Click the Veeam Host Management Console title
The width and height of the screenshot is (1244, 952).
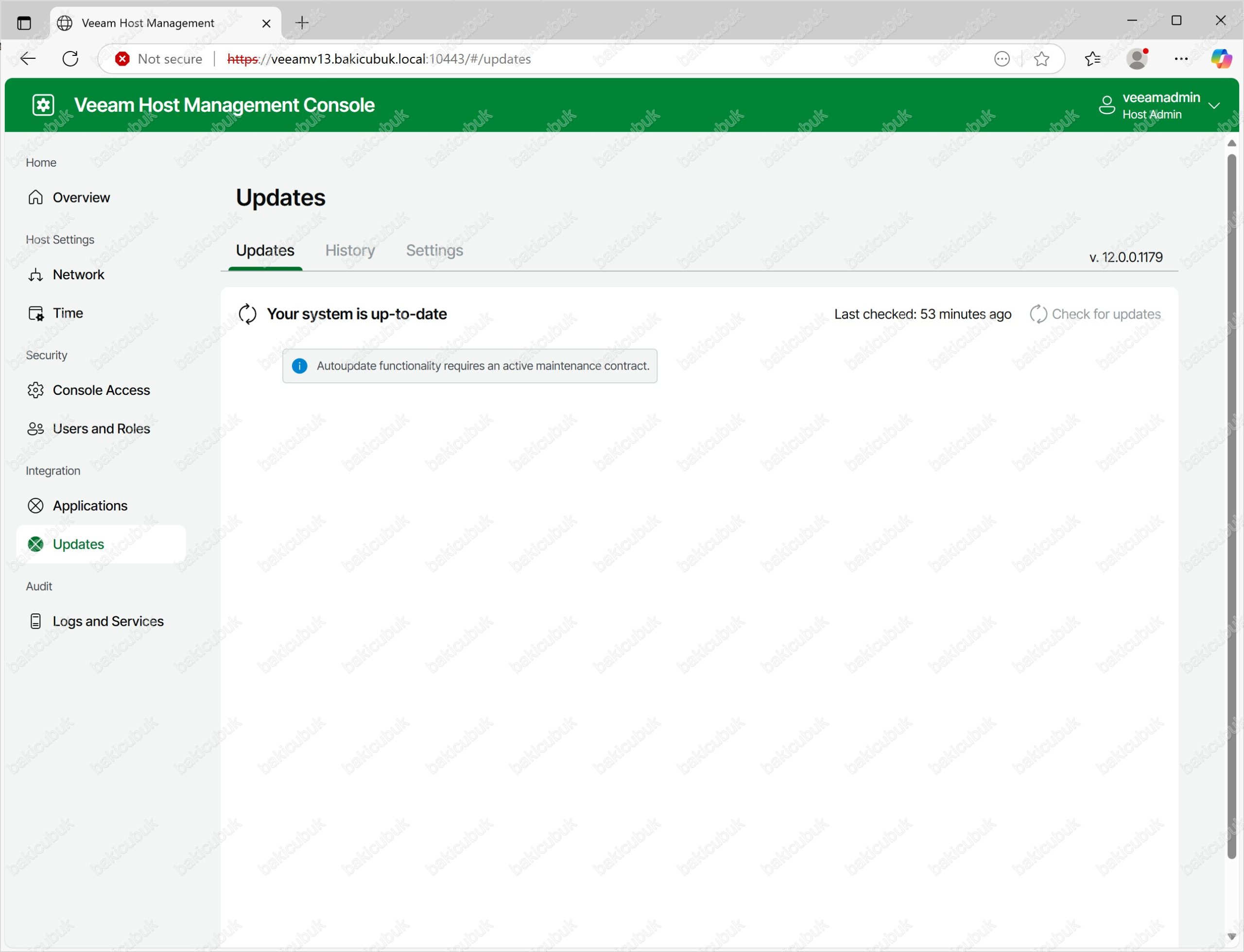tap(224, 105)
